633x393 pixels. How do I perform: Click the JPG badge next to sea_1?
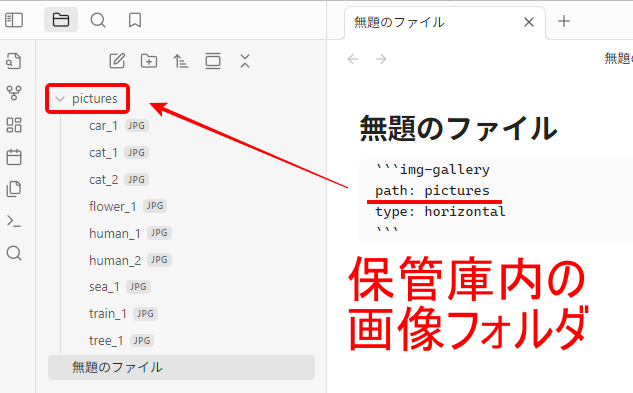[138, 287]
